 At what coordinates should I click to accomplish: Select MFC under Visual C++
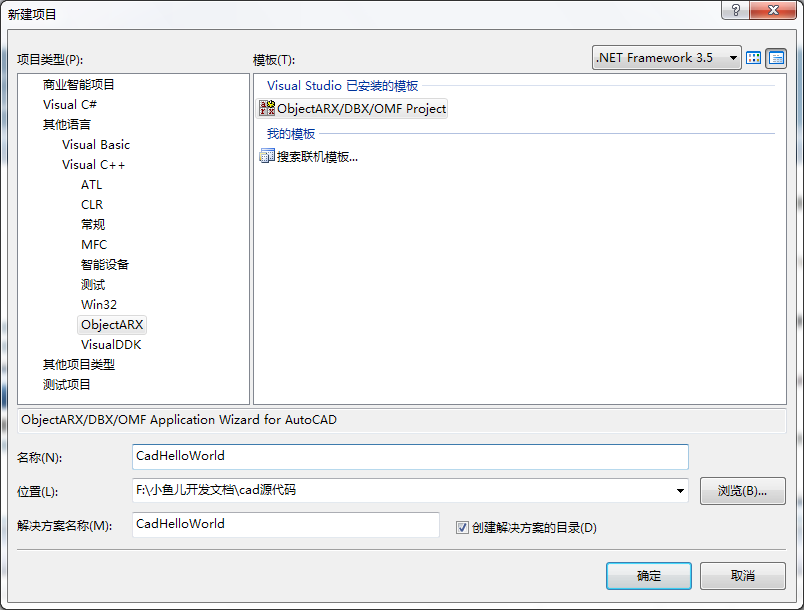[x=94, y=245]
